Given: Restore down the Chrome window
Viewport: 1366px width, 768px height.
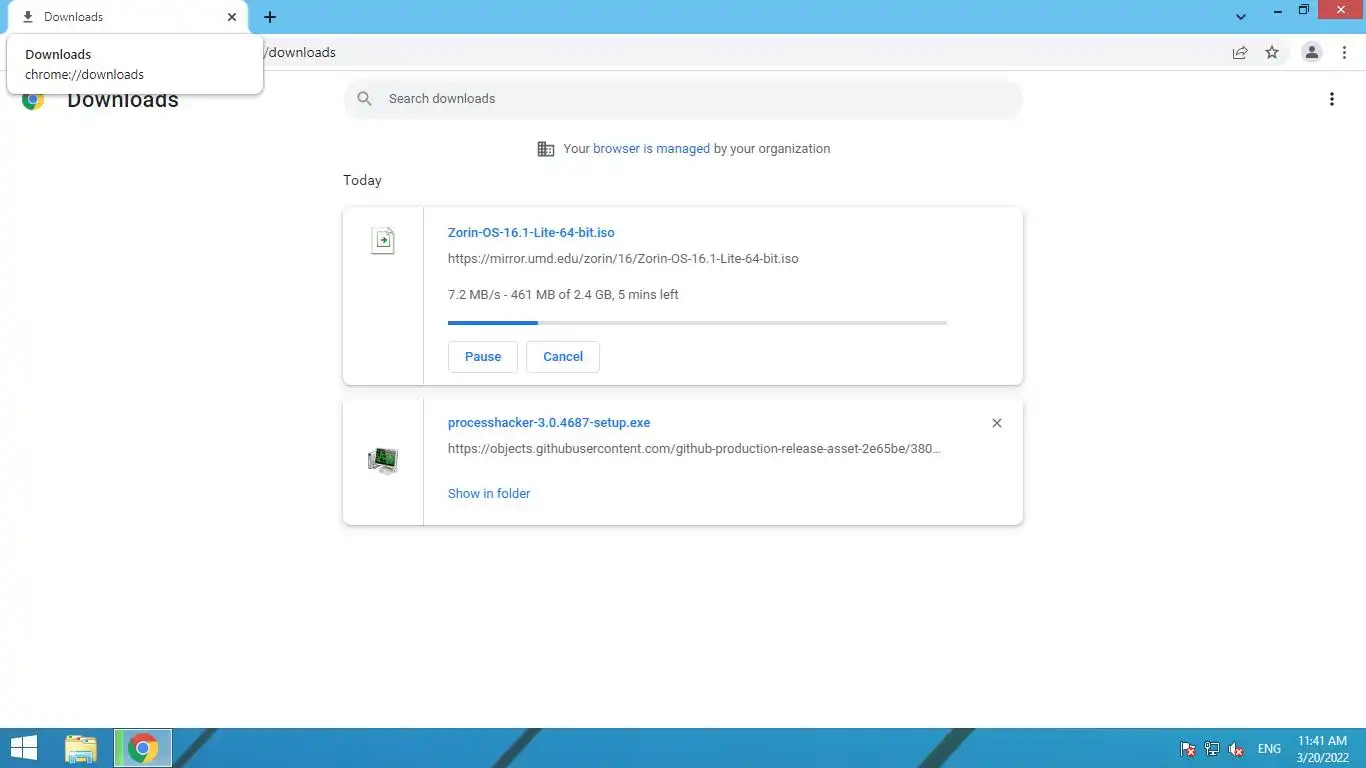Looking at the screenshot, I should pyautogui.click(x=1303, y=10).
